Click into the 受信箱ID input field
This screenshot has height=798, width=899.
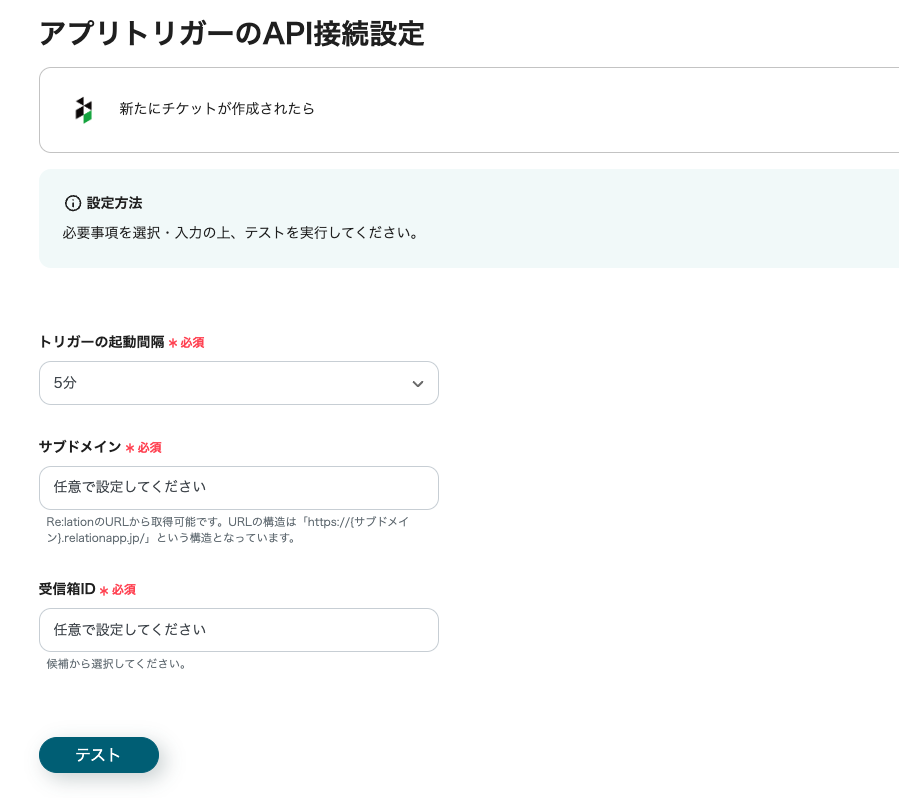[x=238, y=630]
